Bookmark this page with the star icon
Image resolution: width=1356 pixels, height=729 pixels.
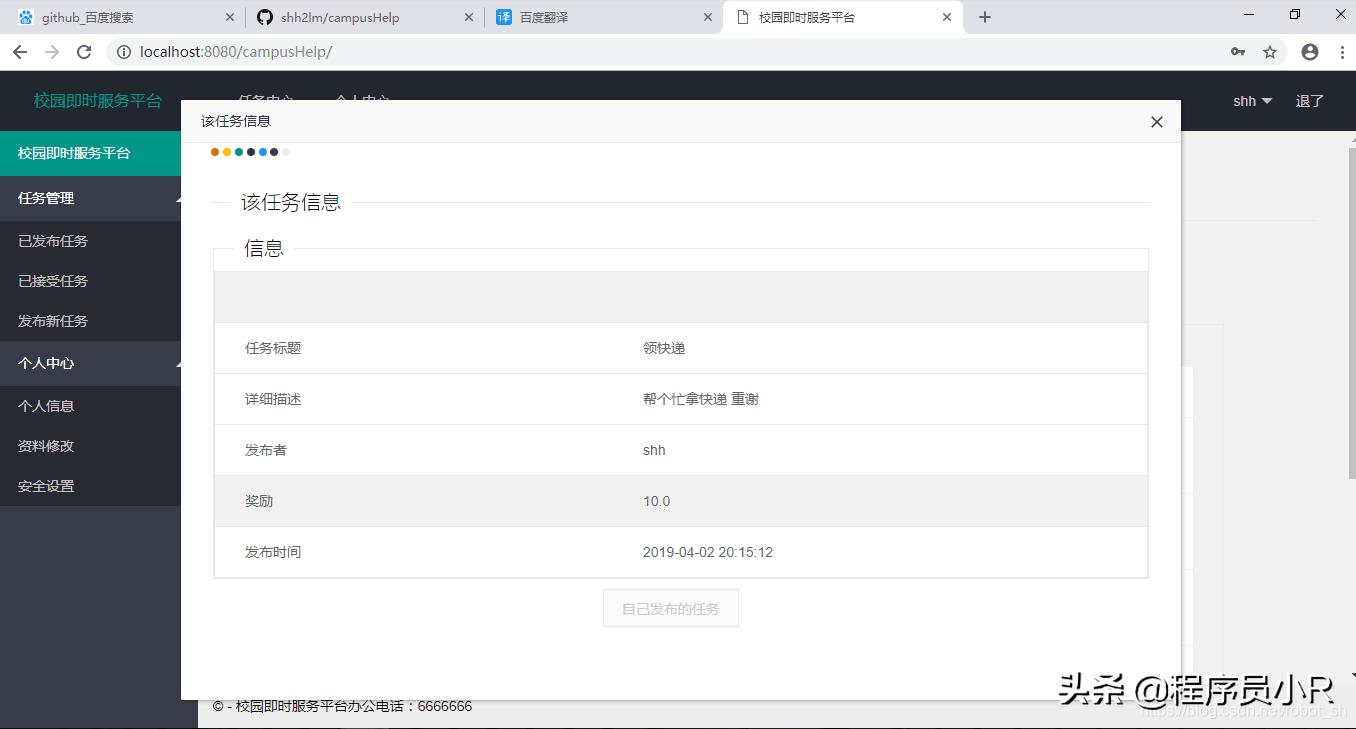[1269, 51]
